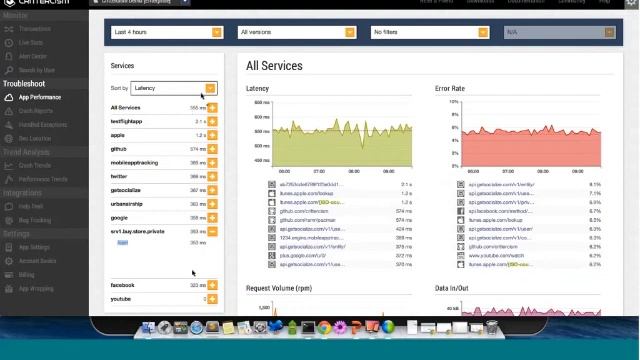This screenshot has width=640, height=360.
Task: Open Trash in the dock
Action: click(x=492, y=327)
